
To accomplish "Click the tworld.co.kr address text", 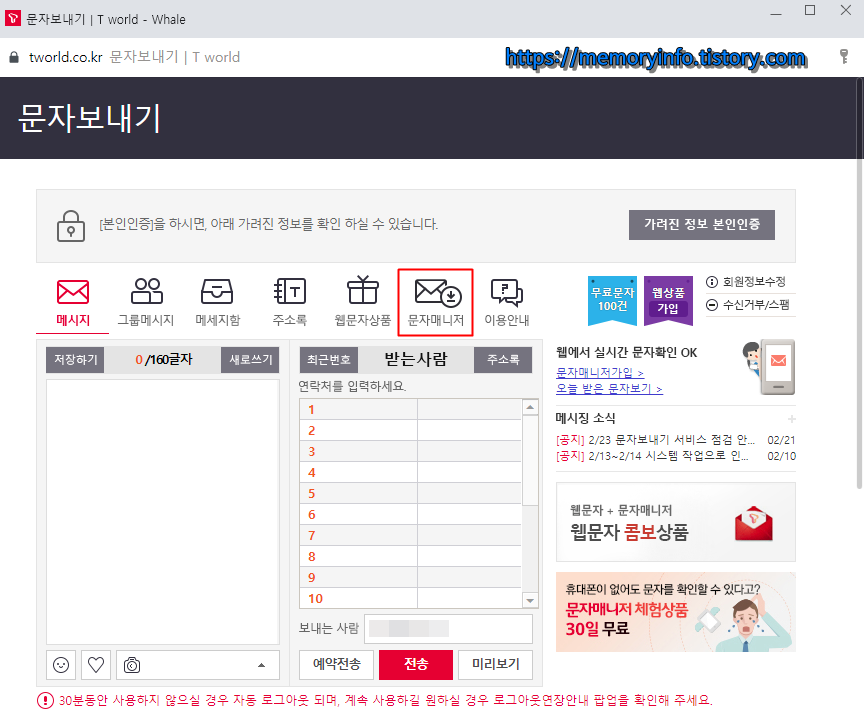I will point(66,57).
